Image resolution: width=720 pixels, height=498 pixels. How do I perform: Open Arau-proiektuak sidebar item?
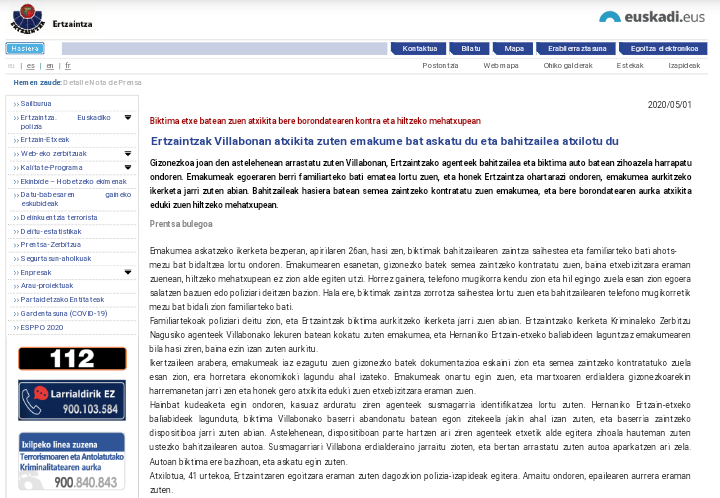(47, 285)
